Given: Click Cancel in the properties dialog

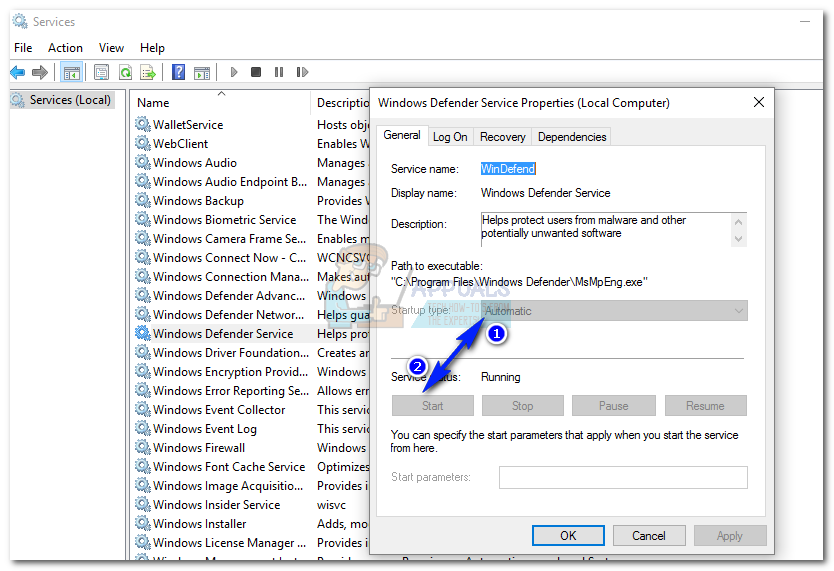Looking at the screenshot, I should click(649, 535).
